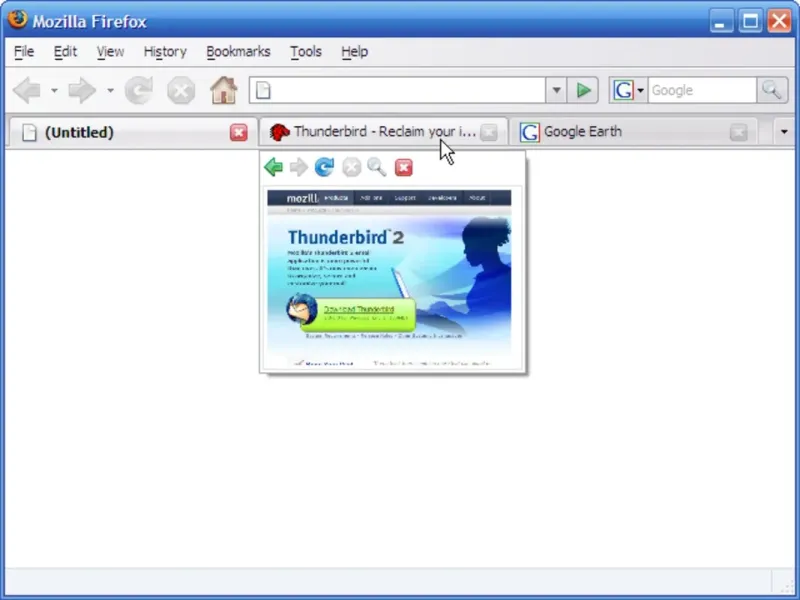The height and width of the screenshot is (600, 800).
Task: Click the Reload button in the main toolbar
Action: pos(139,90)
